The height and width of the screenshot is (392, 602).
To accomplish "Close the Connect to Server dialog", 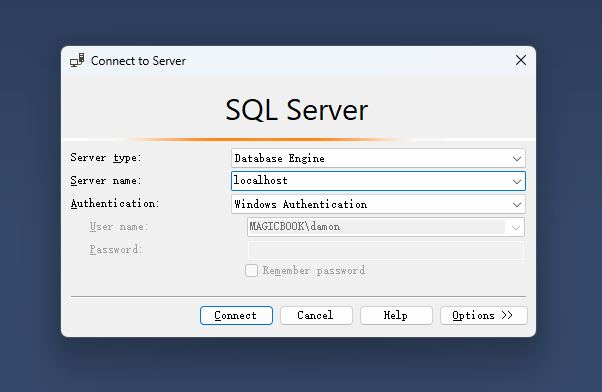I will pos(521,60).
